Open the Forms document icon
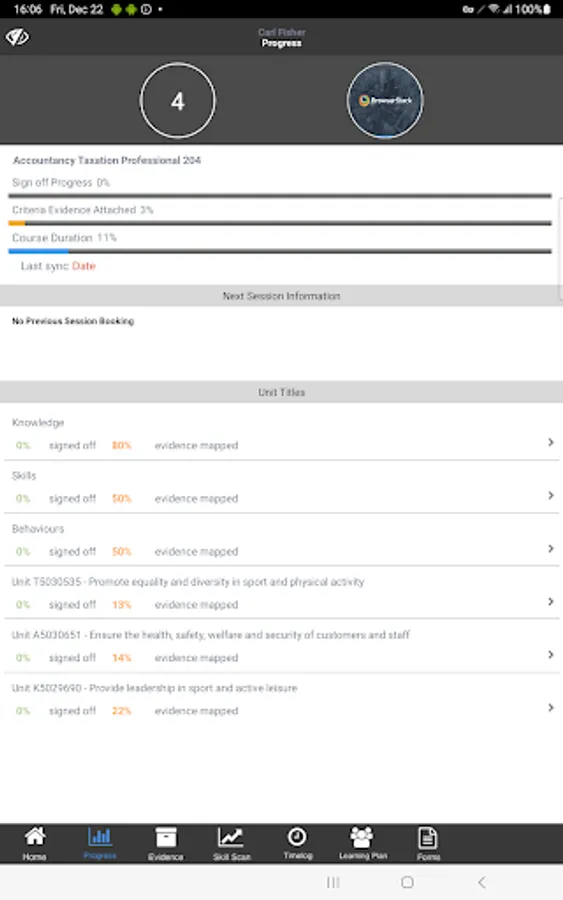Viewport: 563px width, 900px height. (428, 837)
